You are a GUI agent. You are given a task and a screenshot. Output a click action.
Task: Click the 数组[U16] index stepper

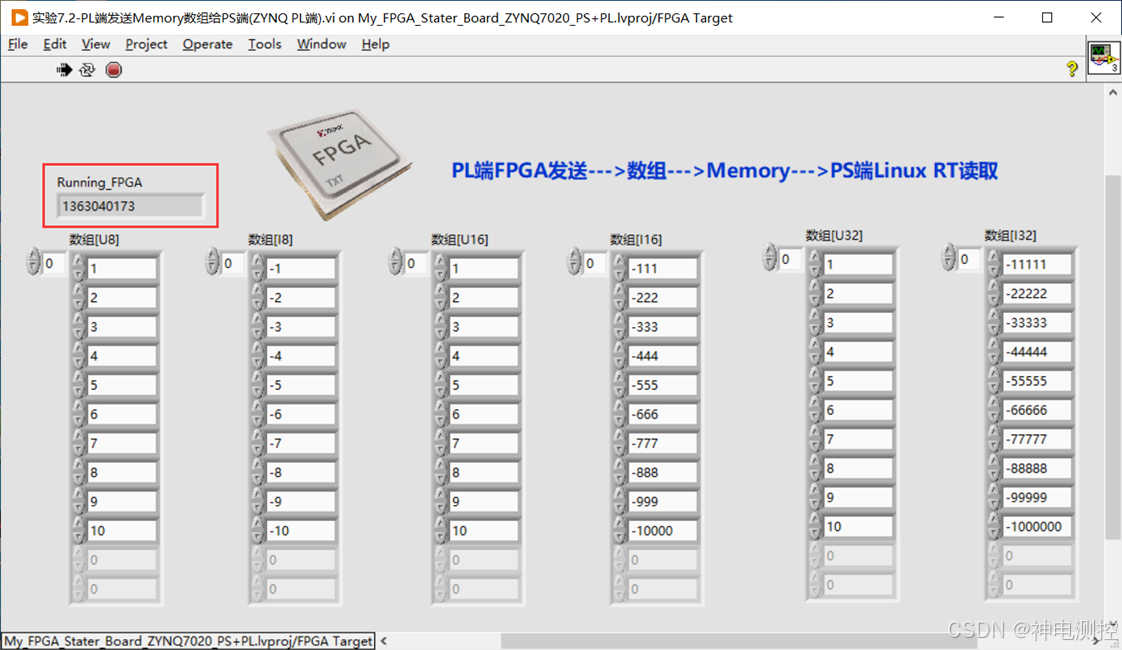(x=395, y=262)
